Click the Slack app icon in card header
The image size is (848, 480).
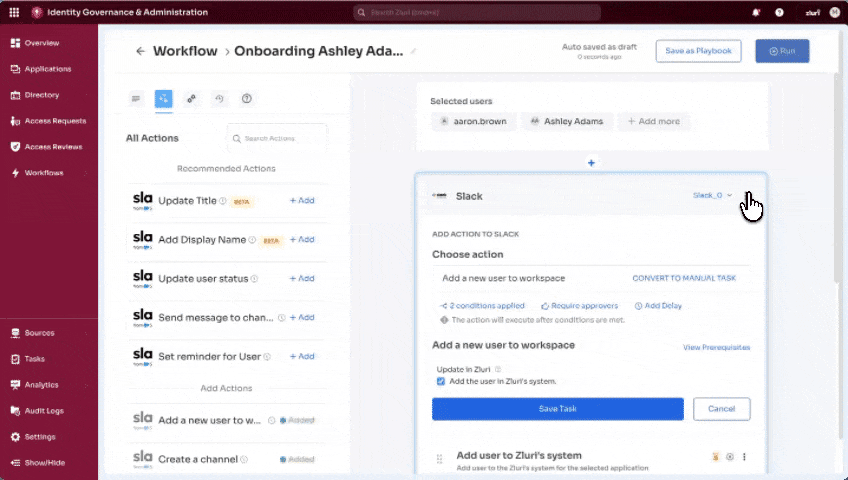point(440,196)
